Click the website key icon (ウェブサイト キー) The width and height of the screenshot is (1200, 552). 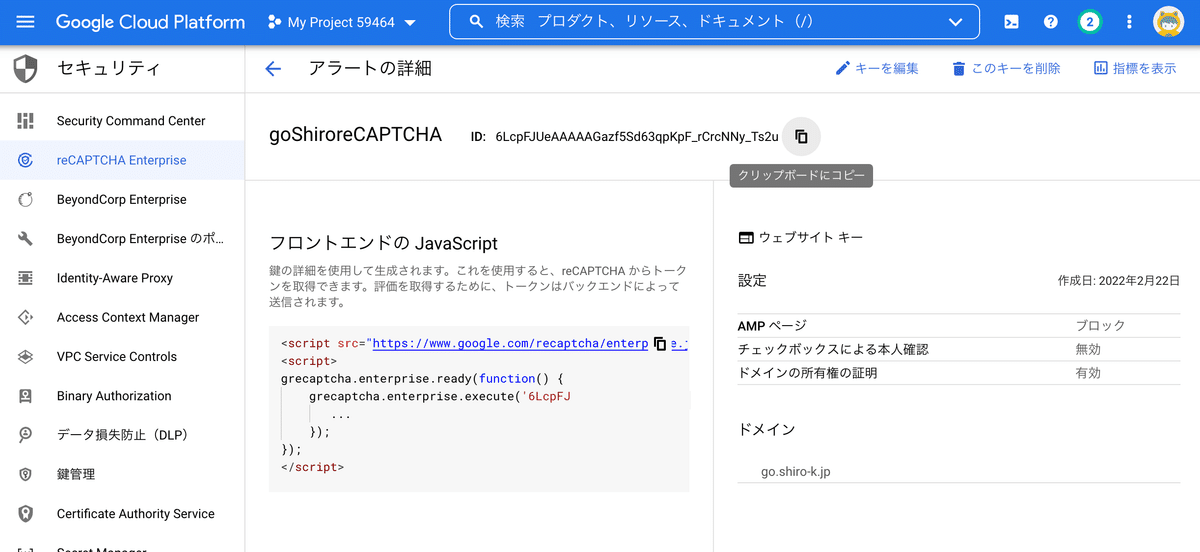745,238
